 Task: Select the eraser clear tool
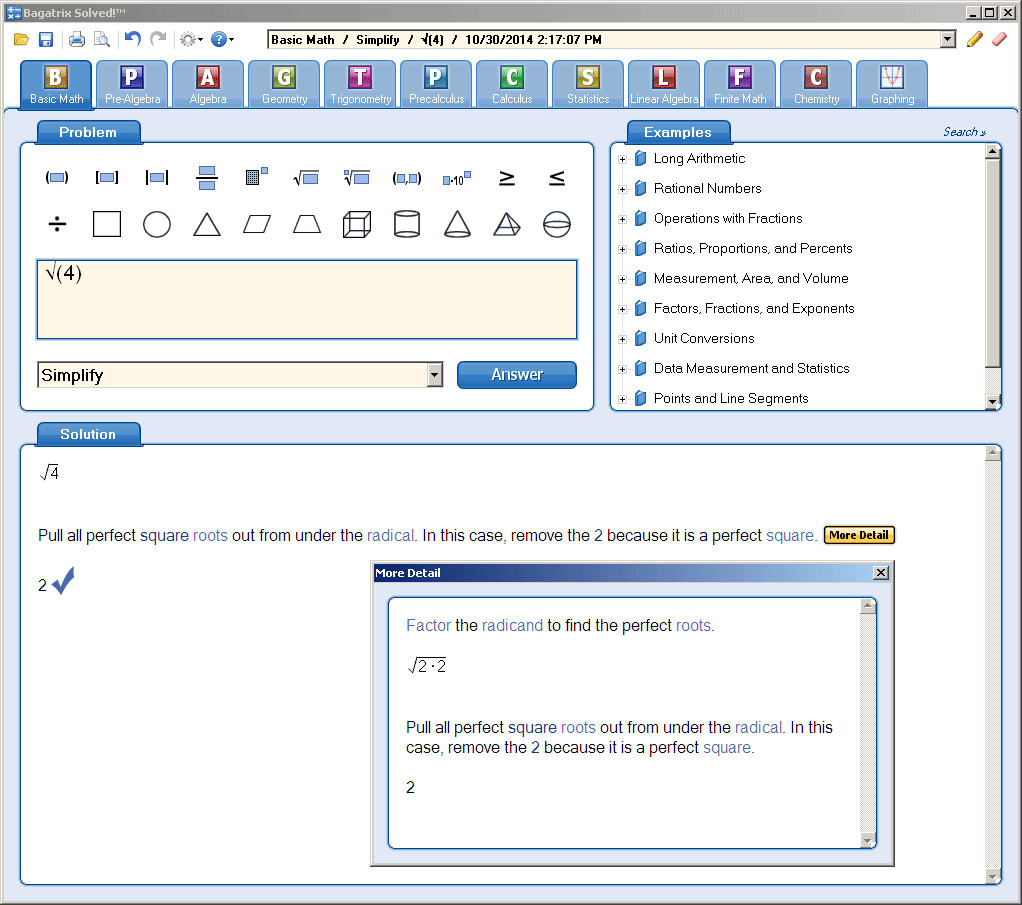tap(999, 39)
